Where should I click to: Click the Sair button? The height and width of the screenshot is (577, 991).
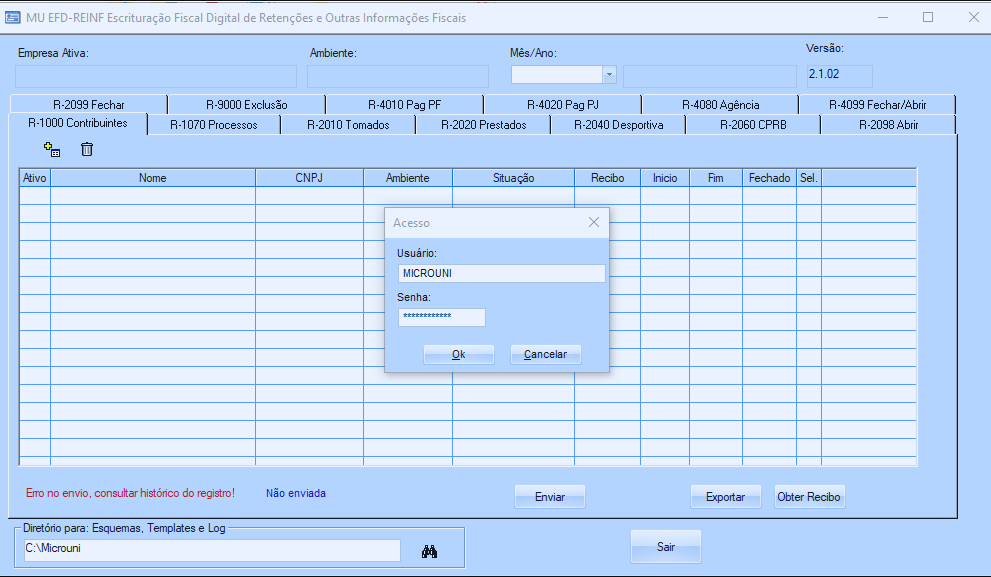pos(665,547)
